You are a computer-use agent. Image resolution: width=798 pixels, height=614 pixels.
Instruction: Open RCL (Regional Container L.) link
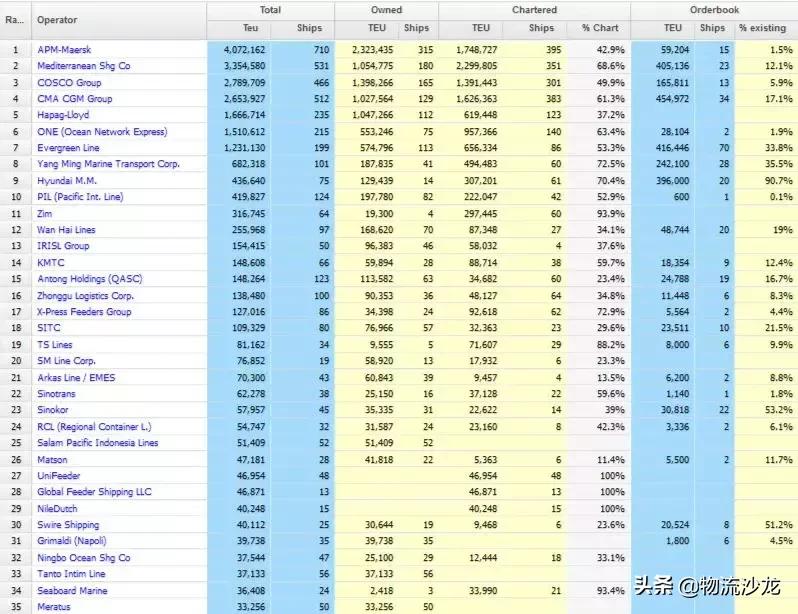tap(94, 427)
